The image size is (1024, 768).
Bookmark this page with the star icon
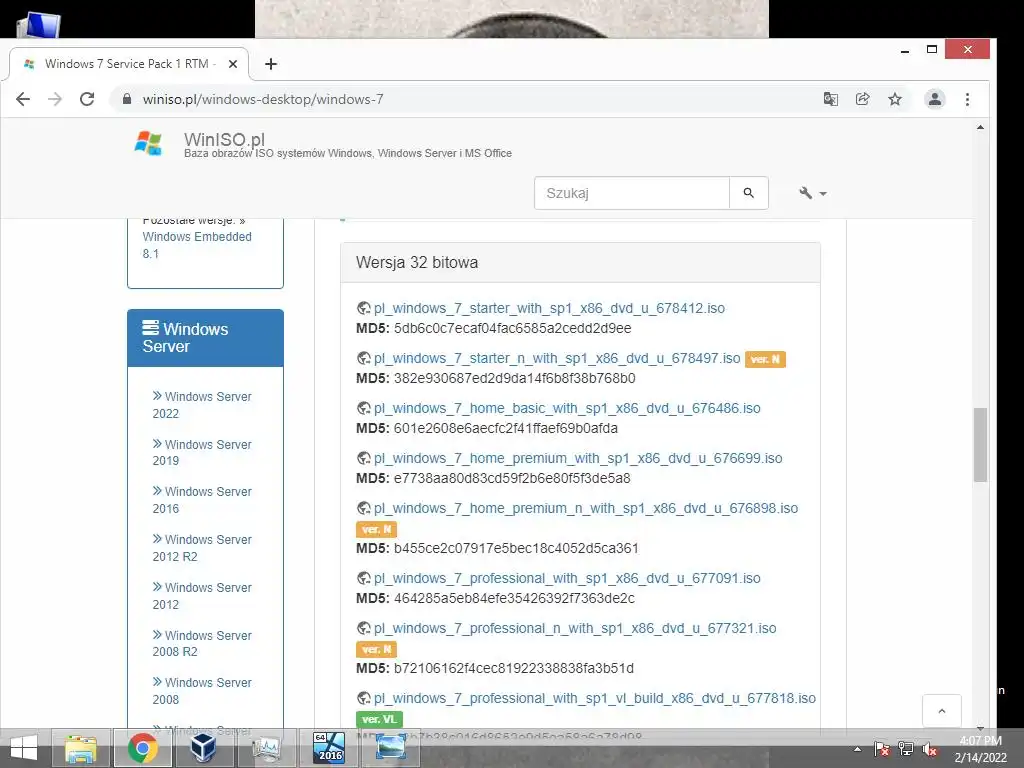coord(895,99)
